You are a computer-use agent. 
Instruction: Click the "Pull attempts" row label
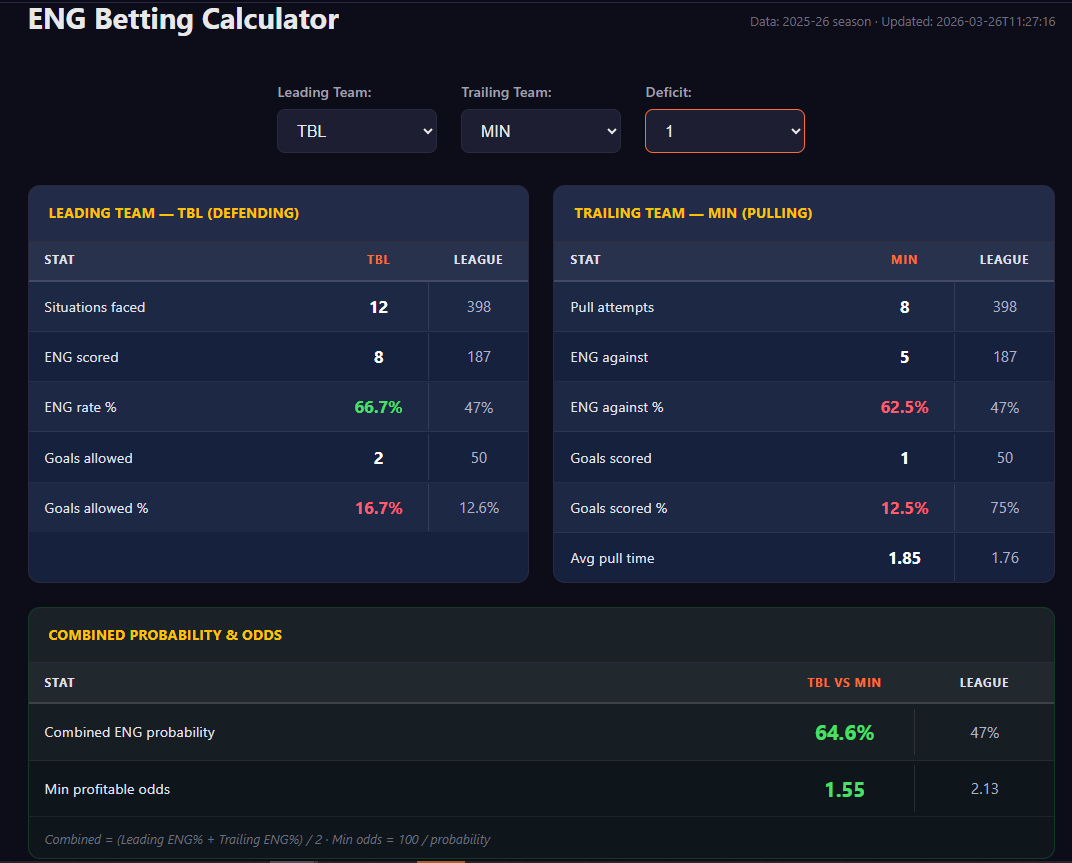point(612,308)
